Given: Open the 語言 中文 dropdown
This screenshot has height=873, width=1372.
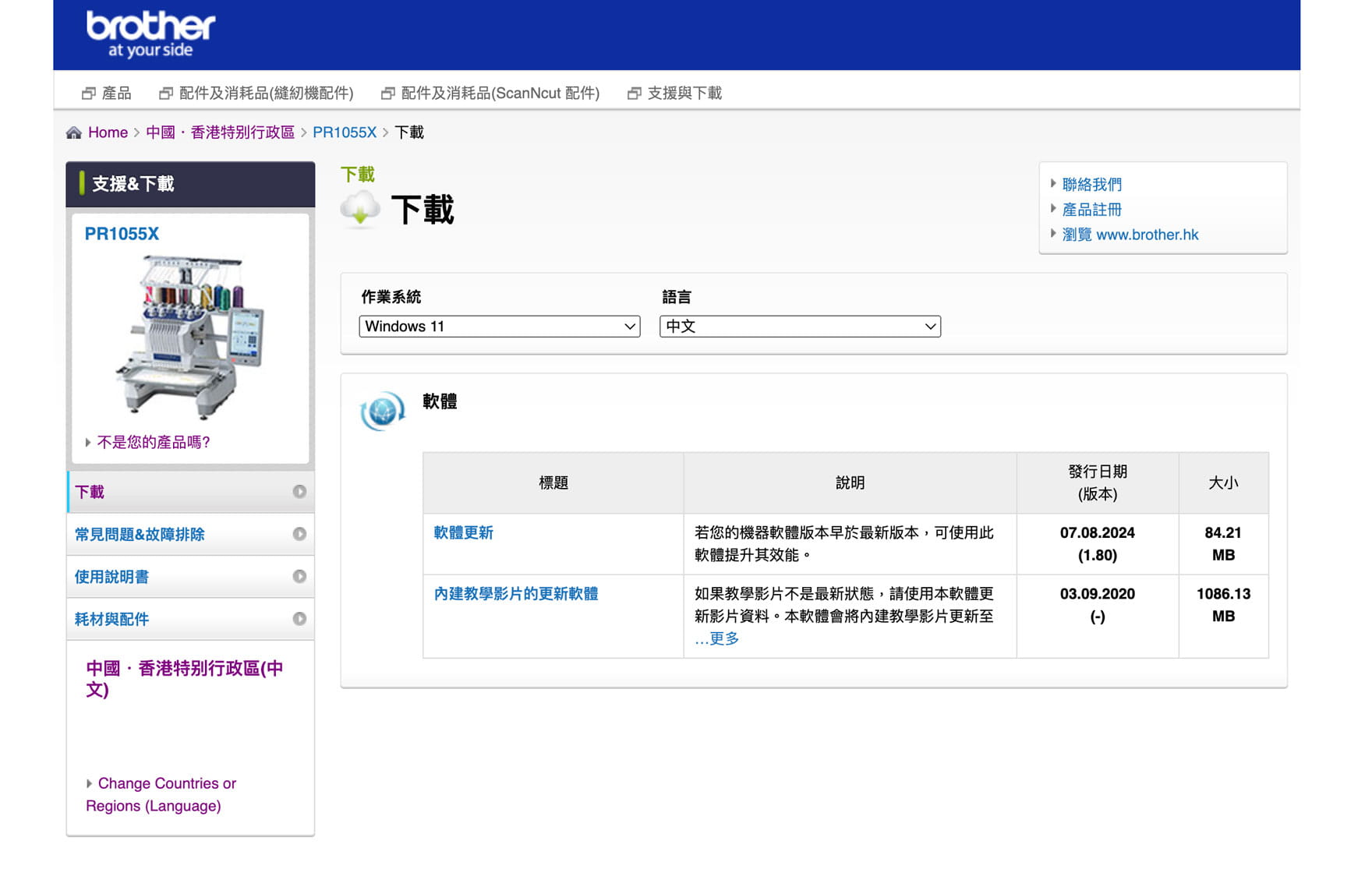Looking at the screenshot, I should (801, 327).
